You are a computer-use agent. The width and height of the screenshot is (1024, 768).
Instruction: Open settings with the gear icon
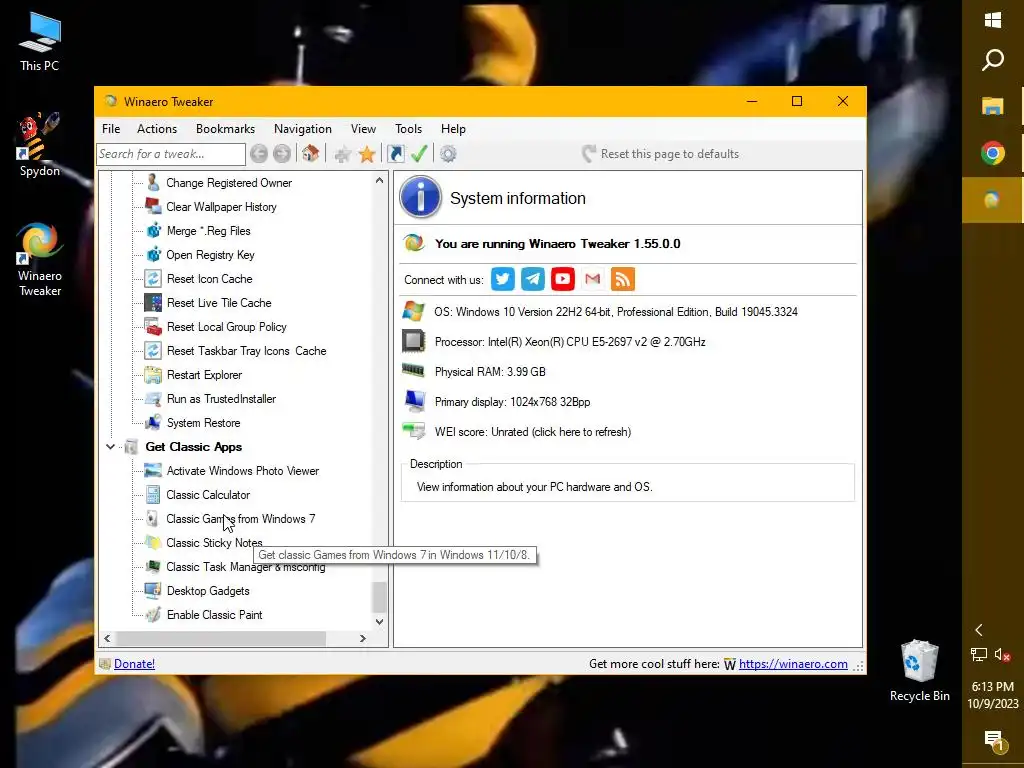448,154
